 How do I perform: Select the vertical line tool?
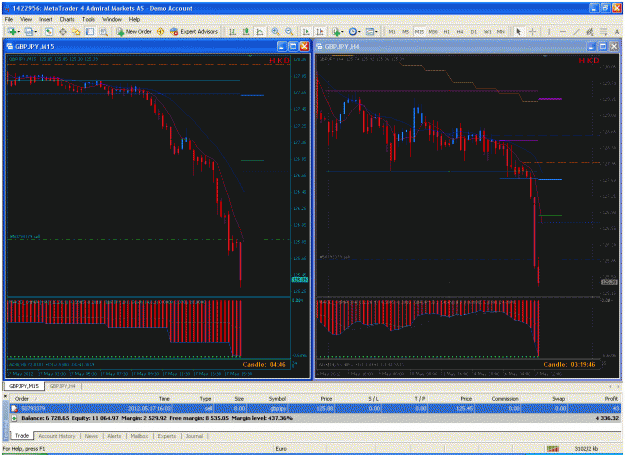coord(548,31)
